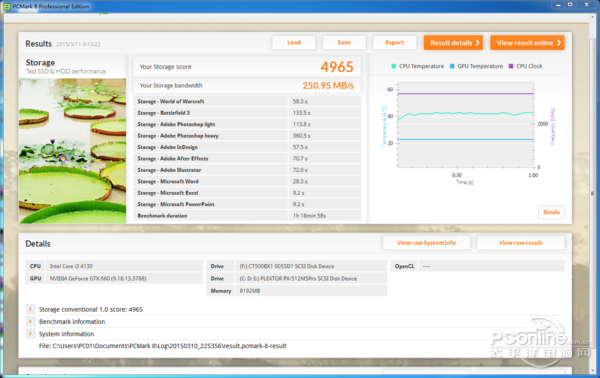This screenshot has width=600, height=378.
Task: Click the arrow on View result online
Action: click(x=559, y=42)
